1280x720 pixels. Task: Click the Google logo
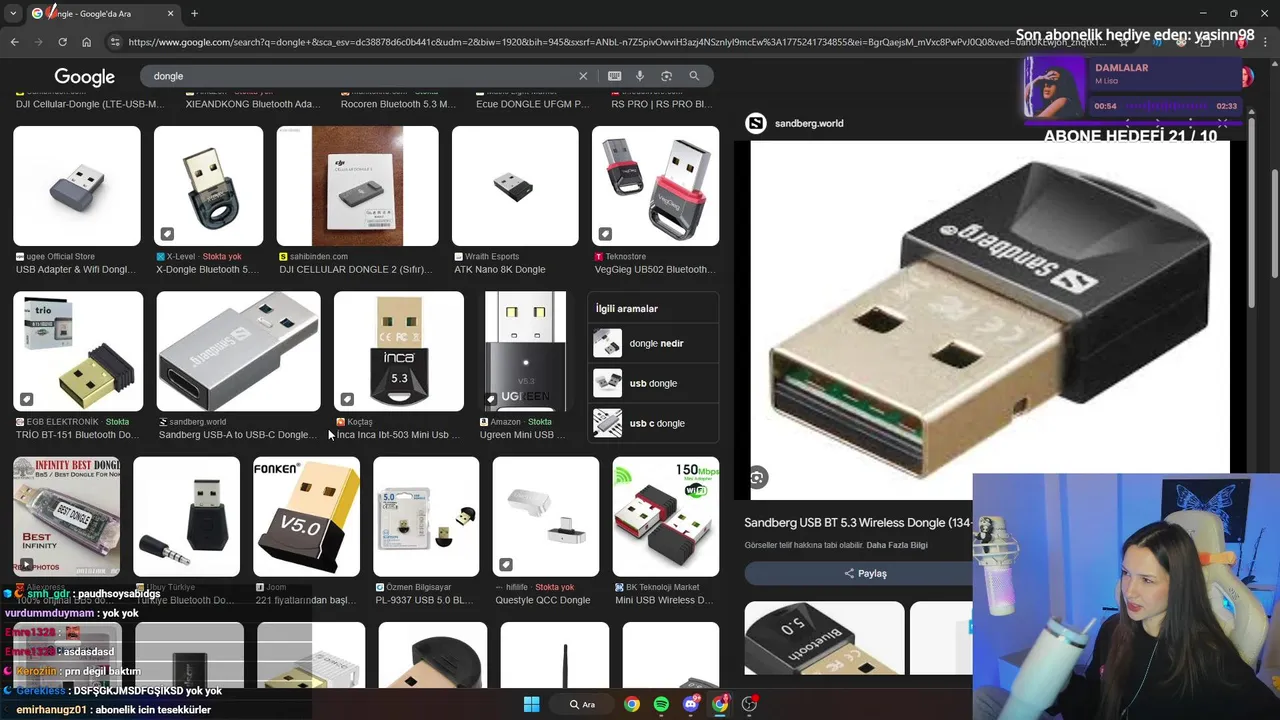click(x=84, y=77)
